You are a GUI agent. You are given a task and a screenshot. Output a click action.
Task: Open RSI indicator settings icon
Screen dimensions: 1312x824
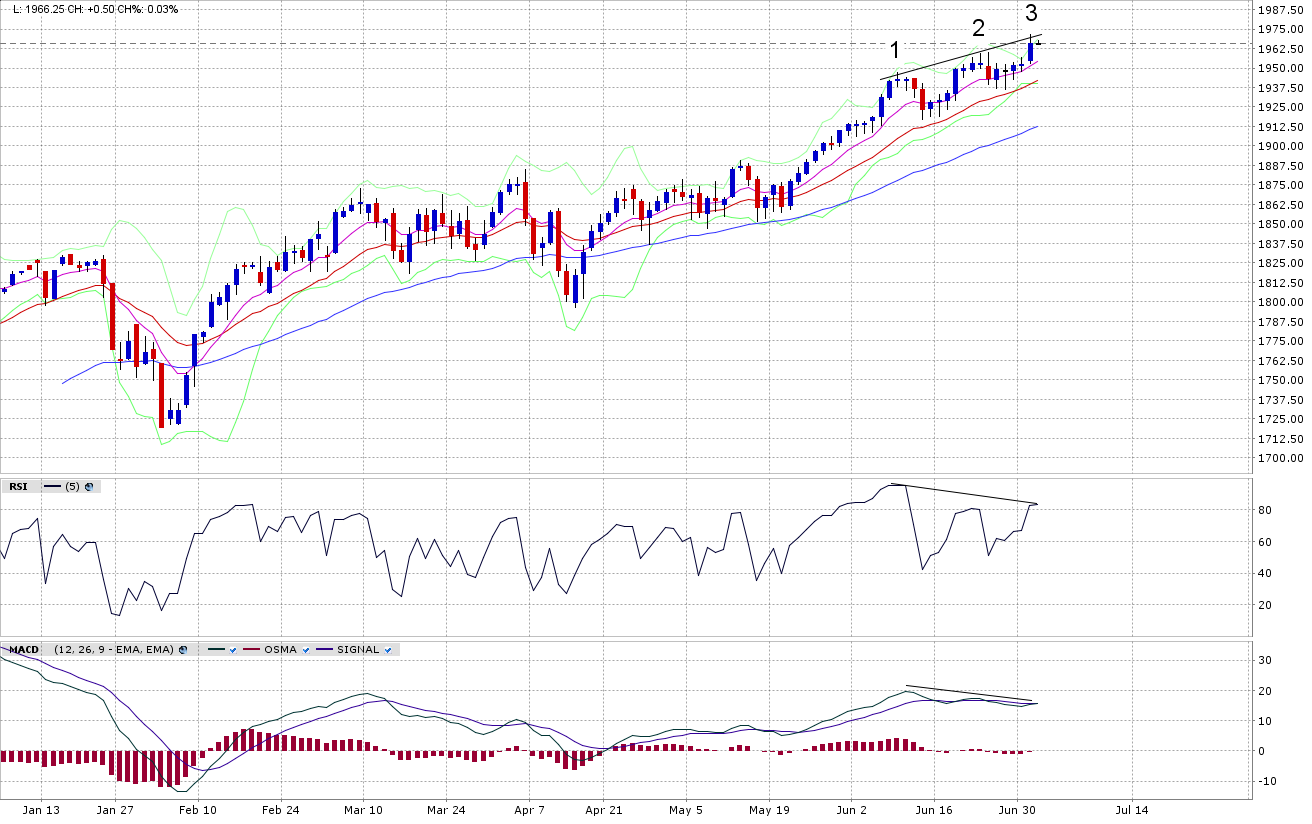[x=89, y=487]
